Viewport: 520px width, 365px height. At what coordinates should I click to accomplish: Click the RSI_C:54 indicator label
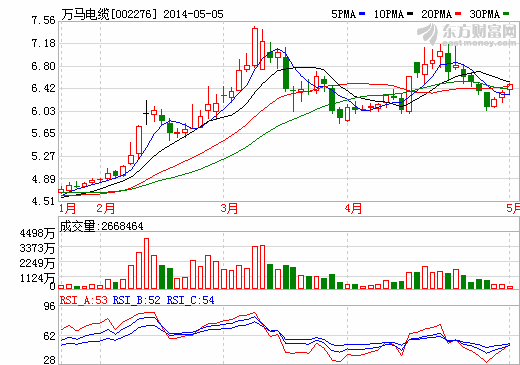pyautogui.click(x=190, y=300)
